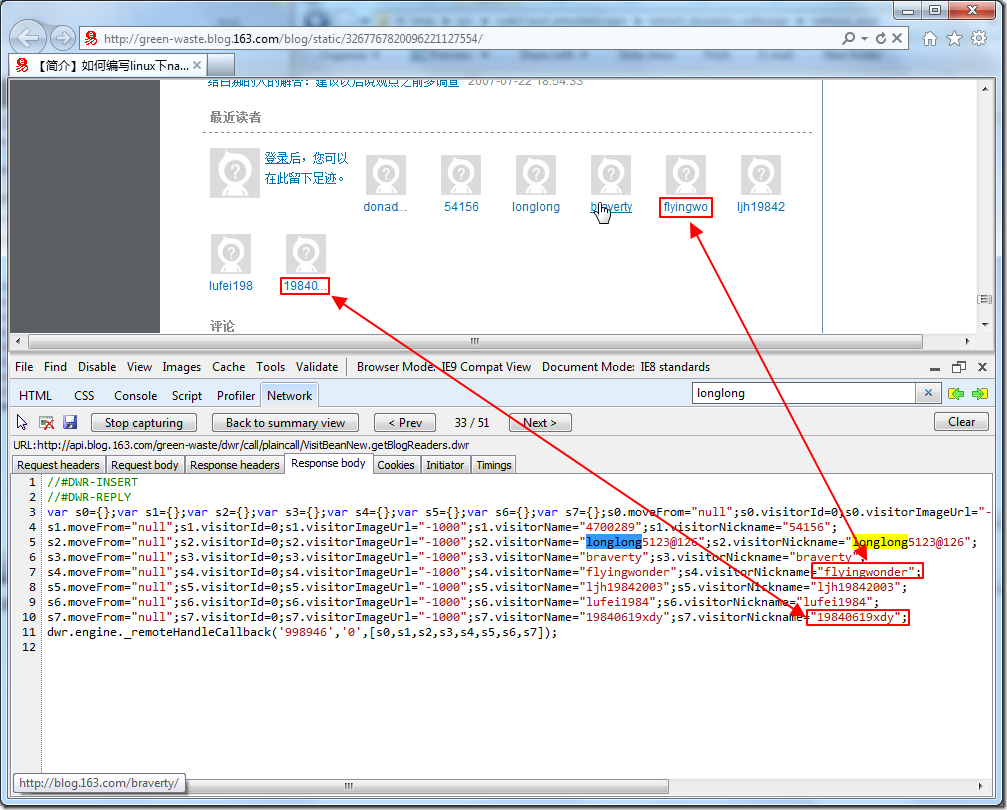Open the Initiator tab

point(445,465)
